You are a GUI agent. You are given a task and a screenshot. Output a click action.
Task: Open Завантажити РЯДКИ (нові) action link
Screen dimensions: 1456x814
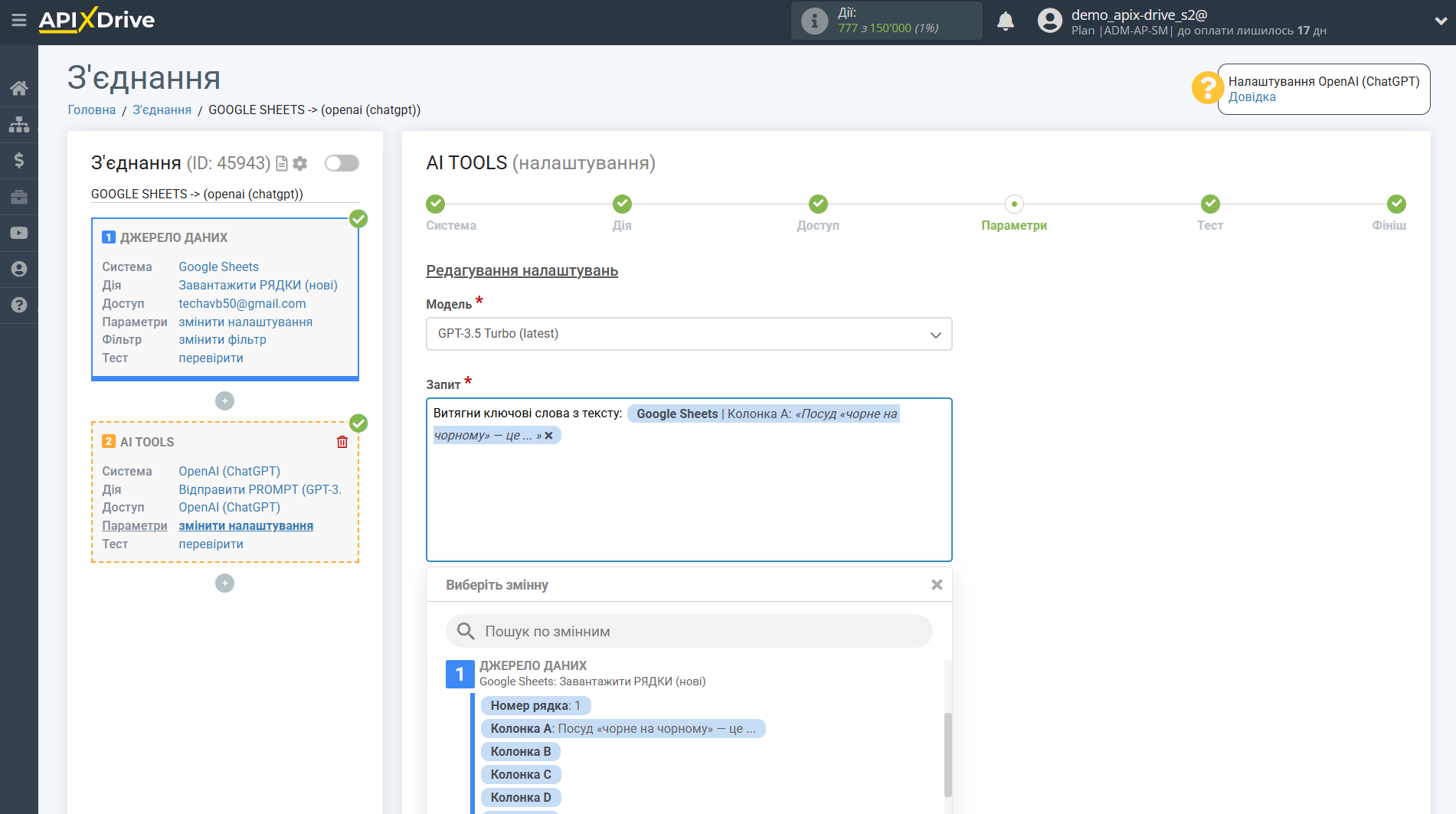pos(258,285)
